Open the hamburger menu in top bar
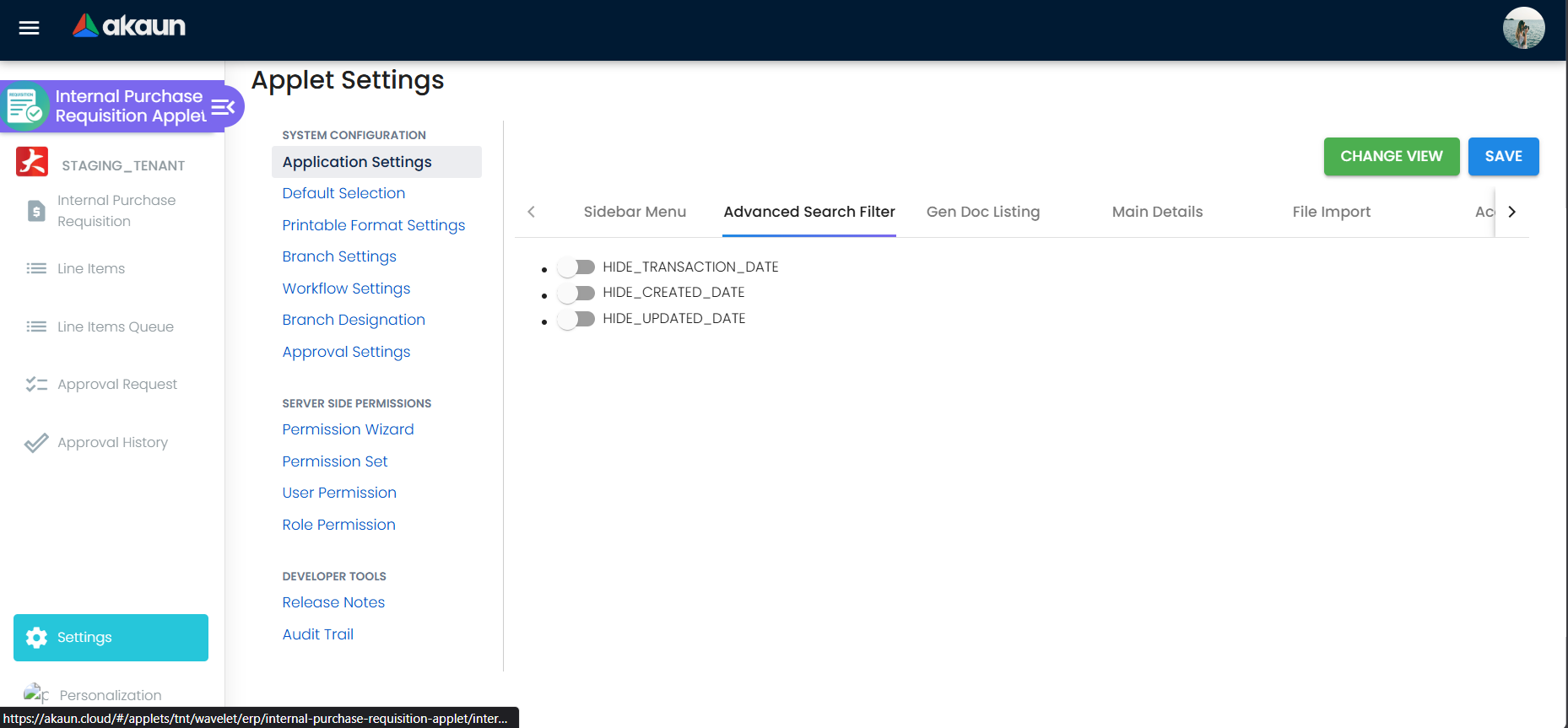Image resolution: width=1568 pixels, height=728 pixels. [x=30, y=28]
